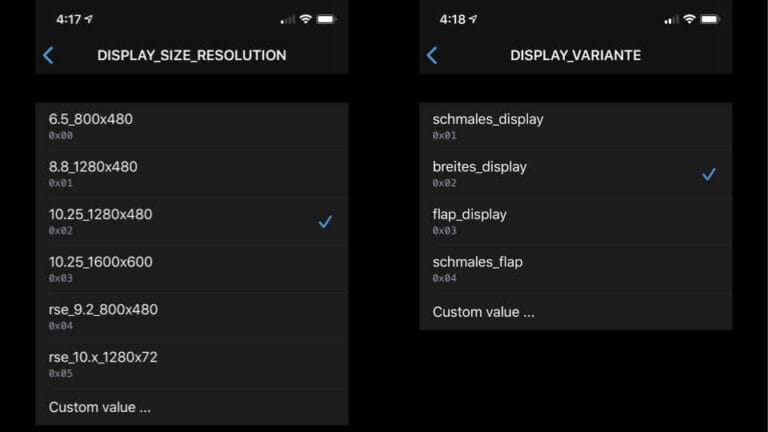This screenshot has height=432, width=768.
Task: Select the 6.5_800x480 resolution option
Action: (x=190, y=126)
